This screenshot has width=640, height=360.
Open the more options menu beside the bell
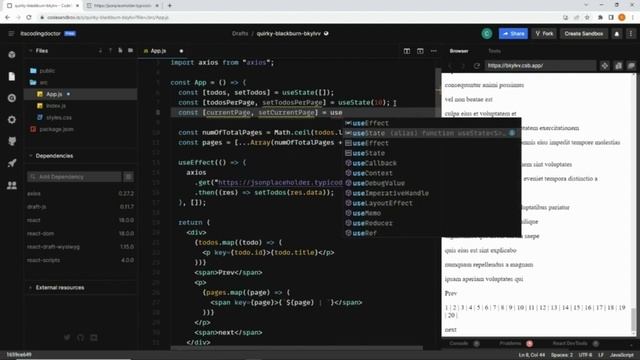pyautogui.click(x=631, y=34)
